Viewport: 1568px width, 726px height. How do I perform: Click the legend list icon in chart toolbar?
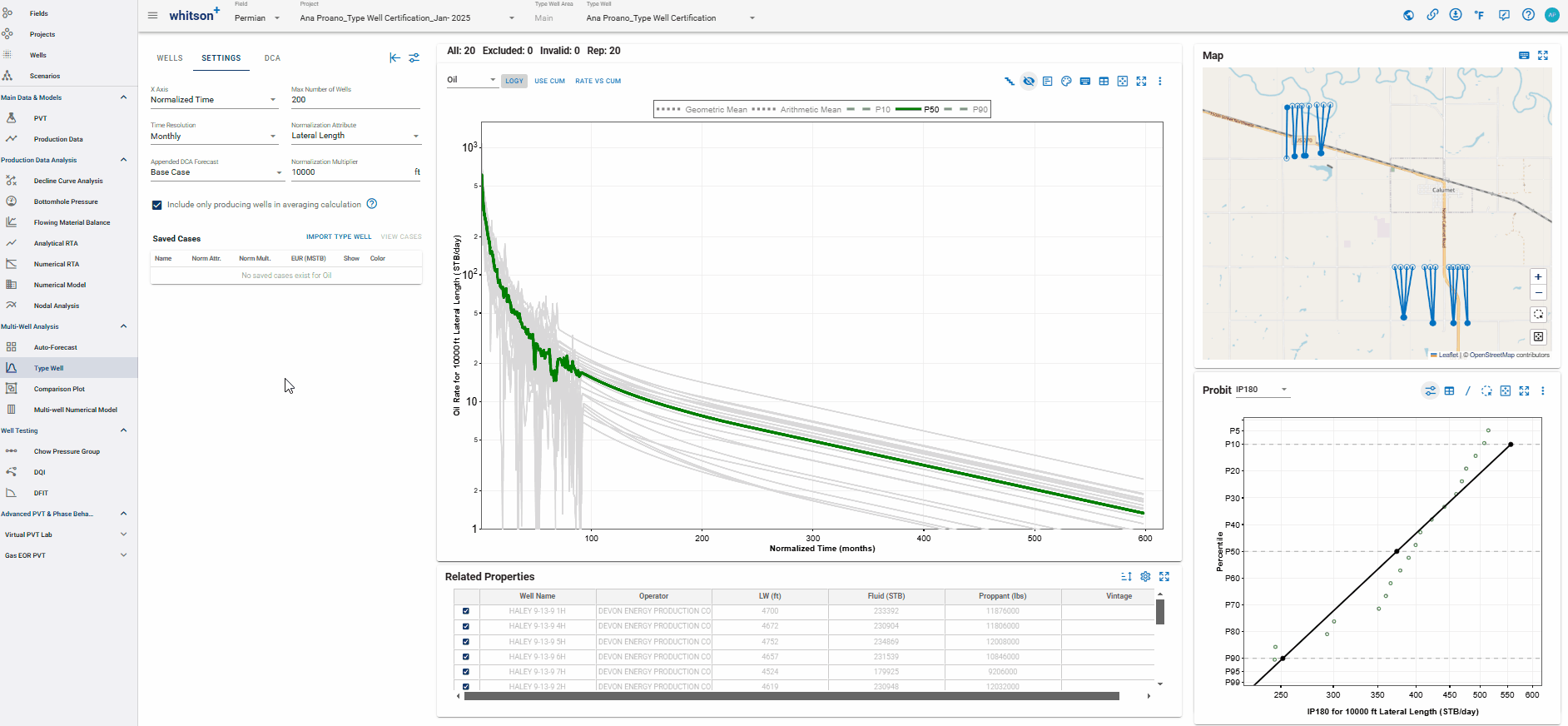1048,81
